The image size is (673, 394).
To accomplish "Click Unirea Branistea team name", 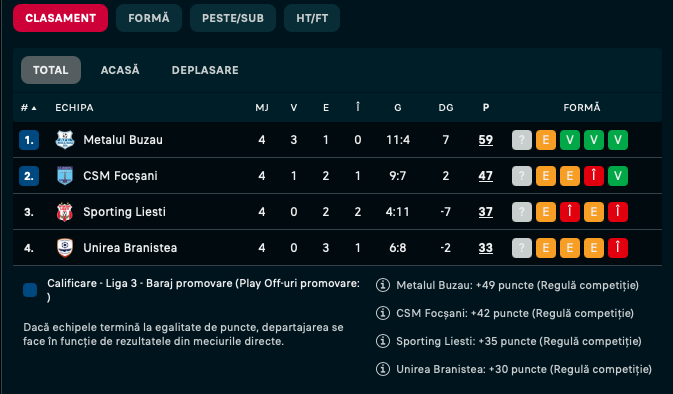I will [x=130, y=248].
